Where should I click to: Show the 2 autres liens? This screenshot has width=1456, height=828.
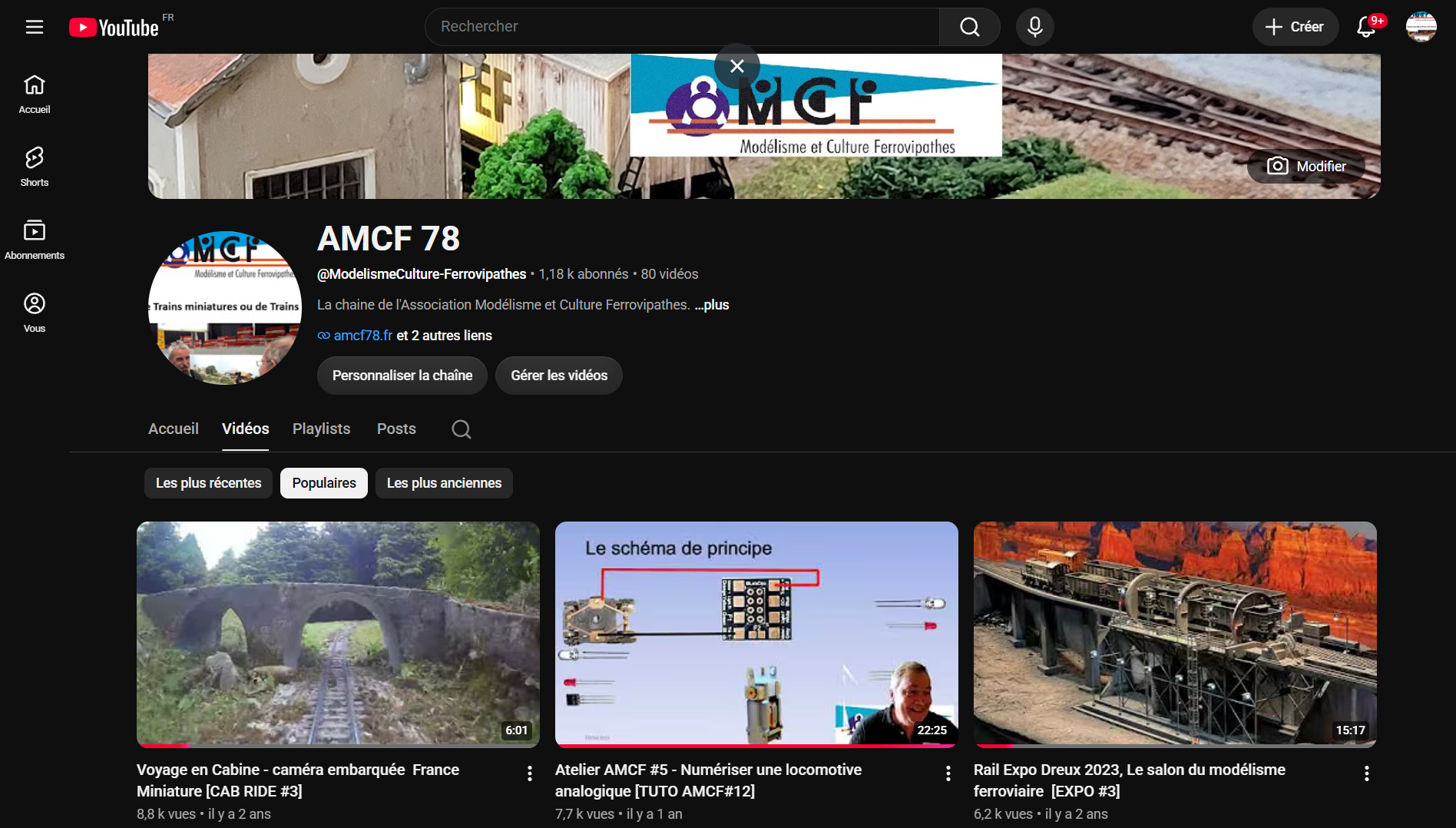pos(444,336)
